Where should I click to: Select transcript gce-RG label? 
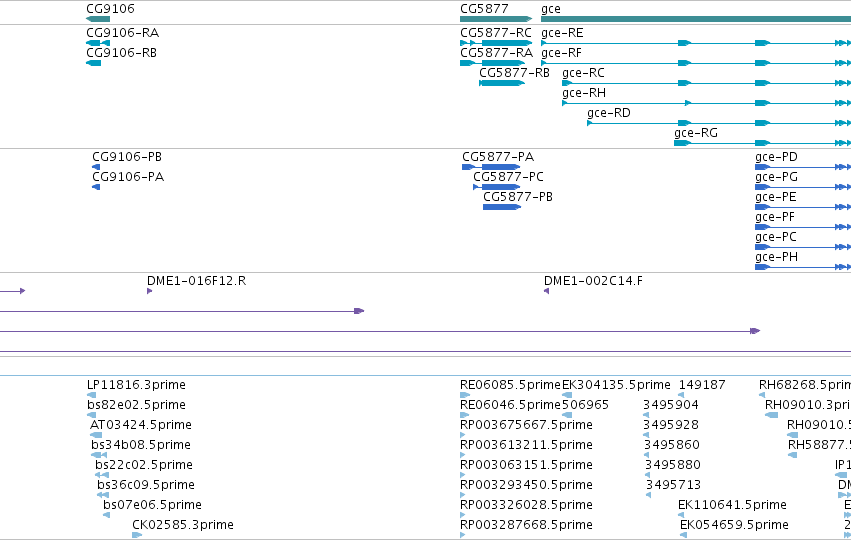[x=696, y=132]
